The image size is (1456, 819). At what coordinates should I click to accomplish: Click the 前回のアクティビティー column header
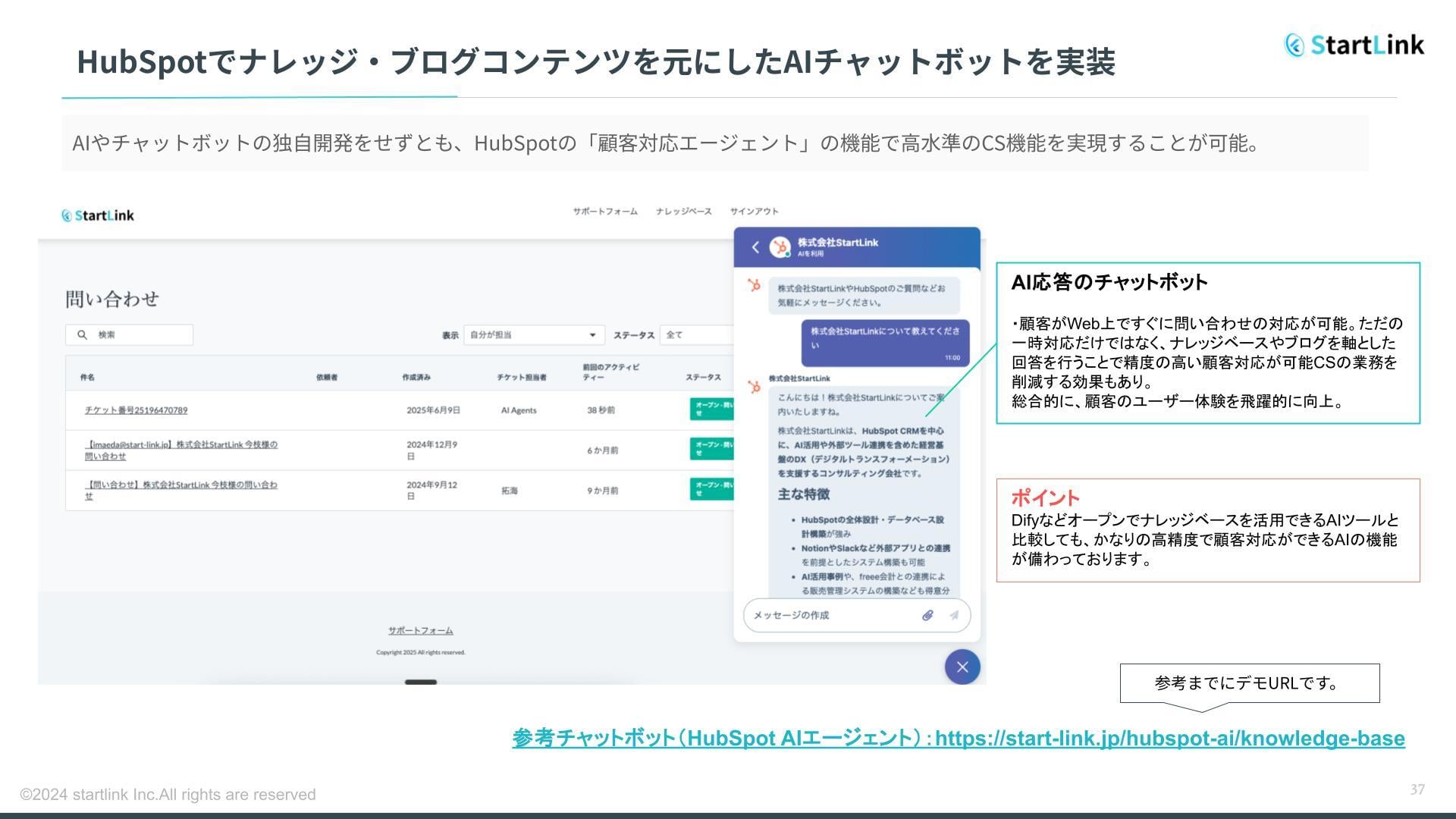click(x=611, y=372)
